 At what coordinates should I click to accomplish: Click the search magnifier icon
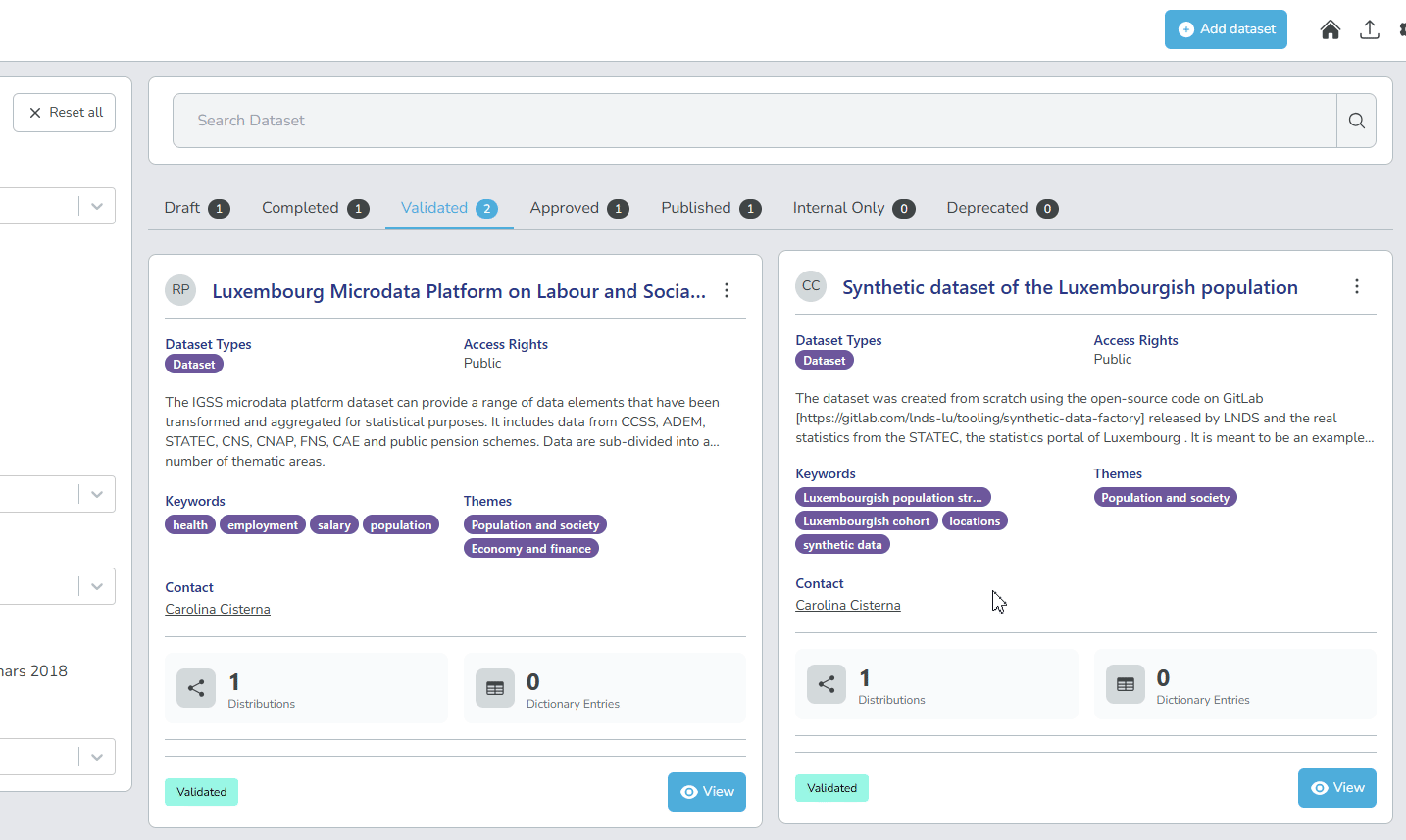tap(1356, 121)
